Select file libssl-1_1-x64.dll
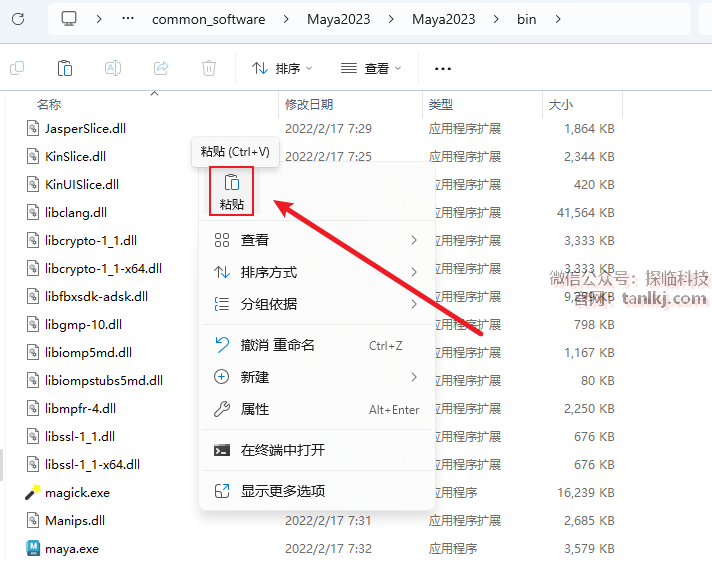 [x=93, y=465]
